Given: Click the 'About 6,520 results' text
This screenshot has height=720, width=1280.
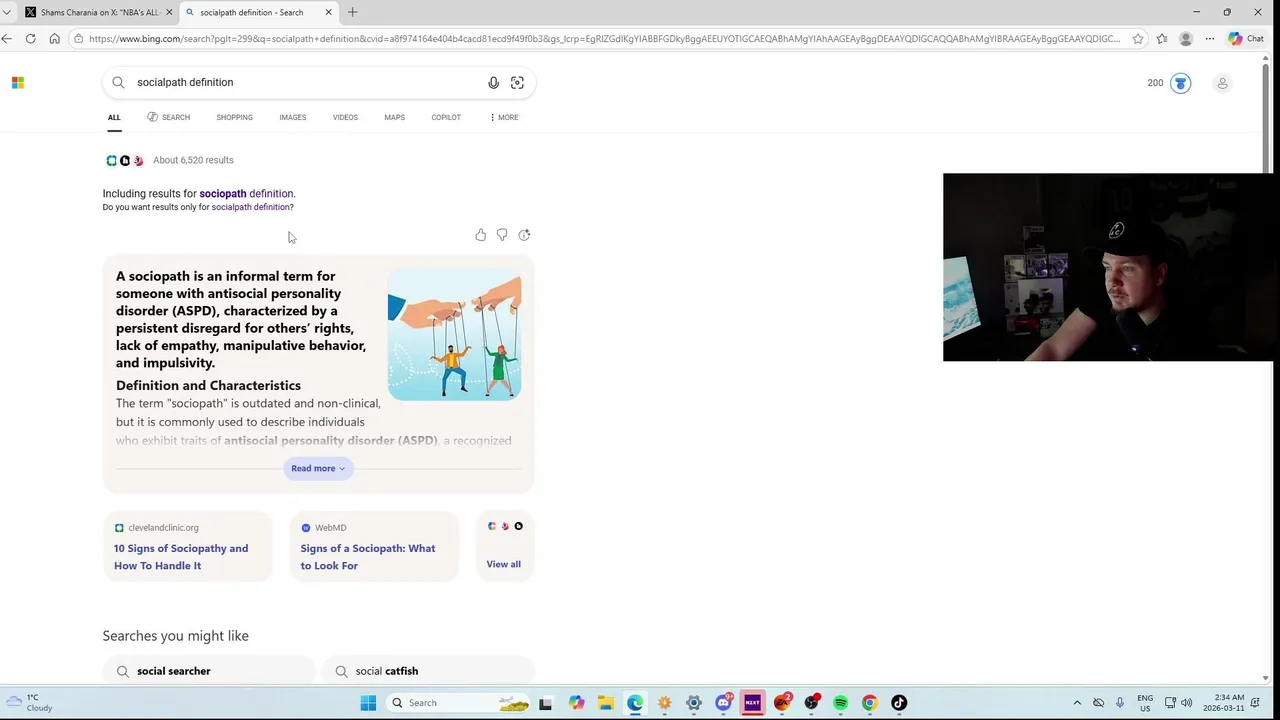Looking at the screenshot, I should [x=193, y=160].
